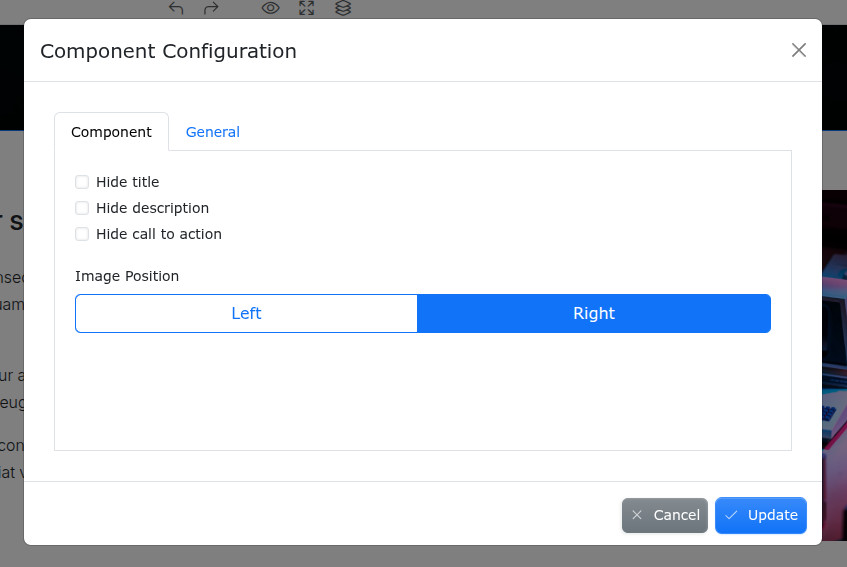Click the 'Hide title' label text
Viewport: 847px width, 567px height.
128,182
